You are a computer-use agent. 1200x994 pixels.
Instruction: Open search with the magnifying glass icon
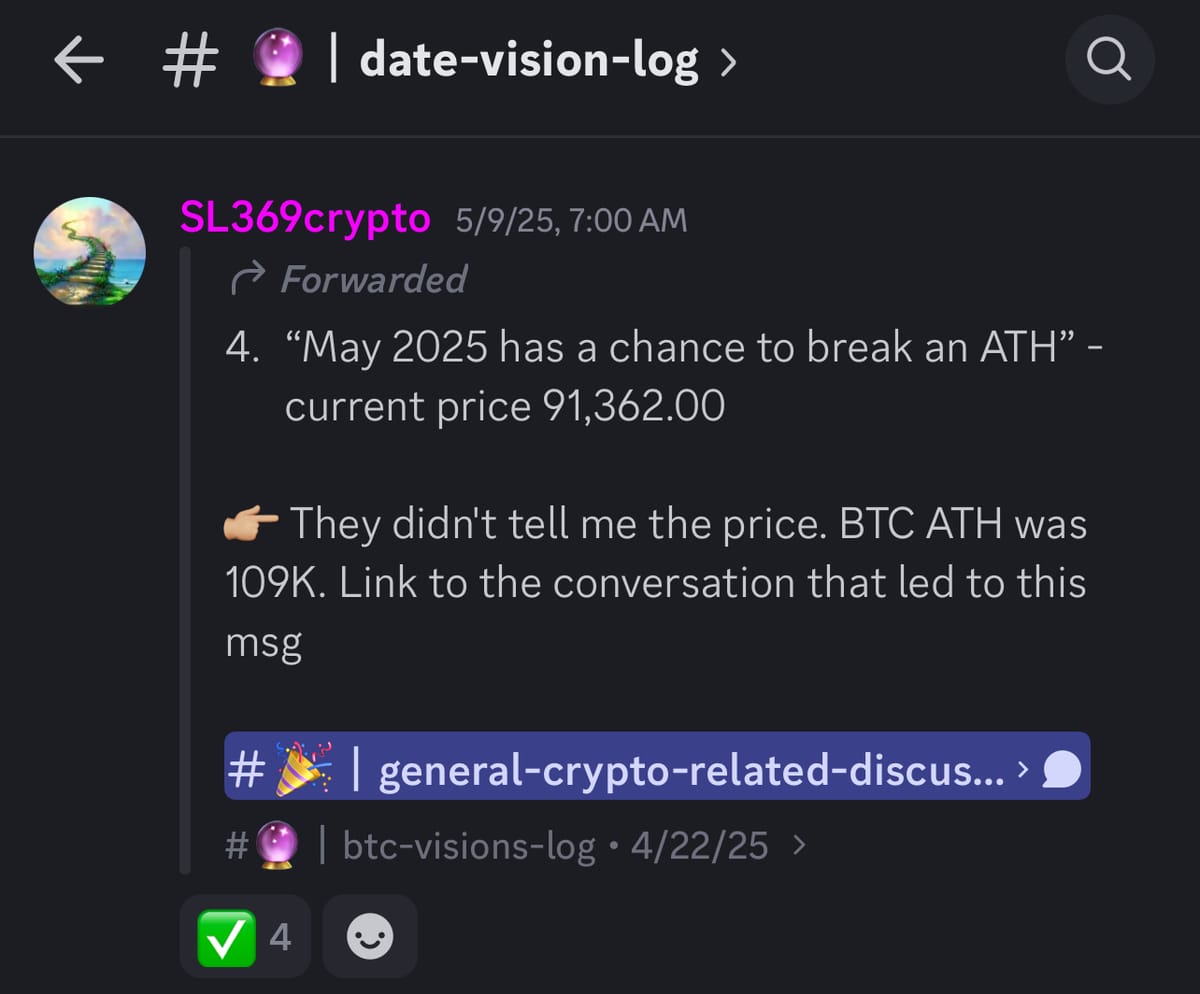tap(1110, 62)
